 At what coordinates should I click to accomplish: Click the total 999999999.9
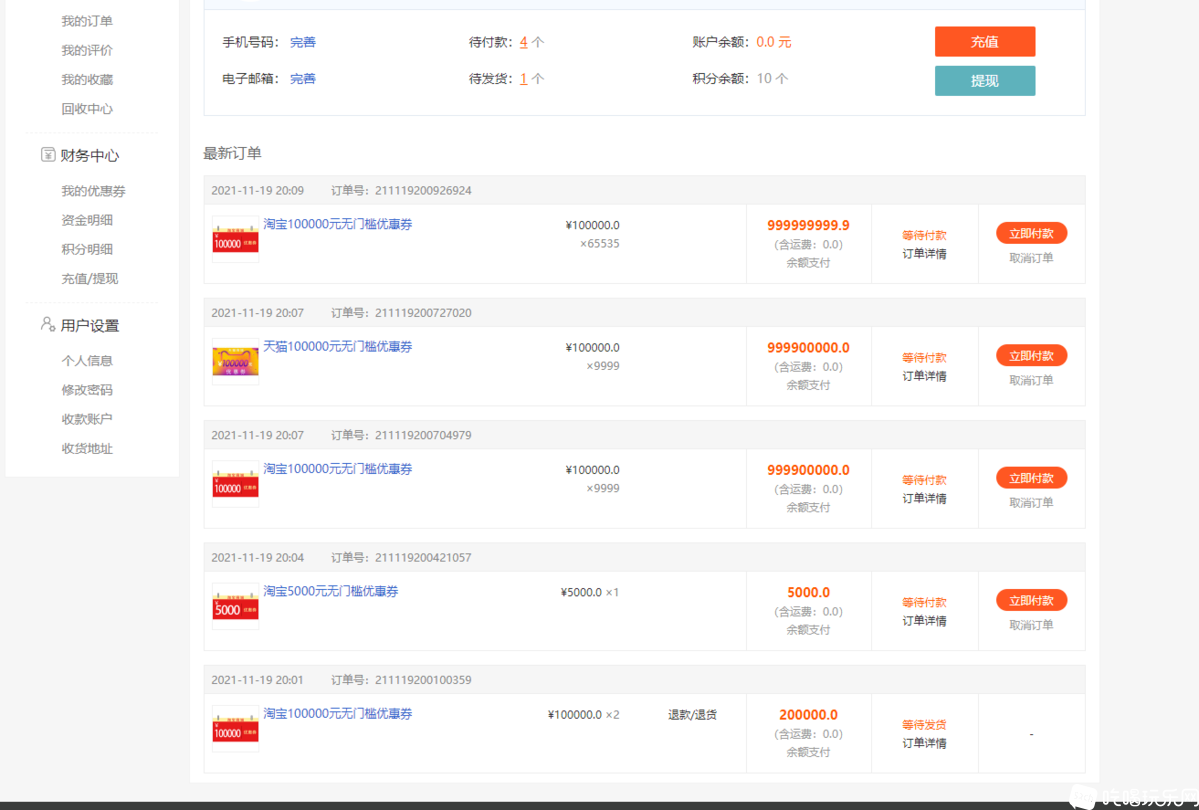point(808,226)
